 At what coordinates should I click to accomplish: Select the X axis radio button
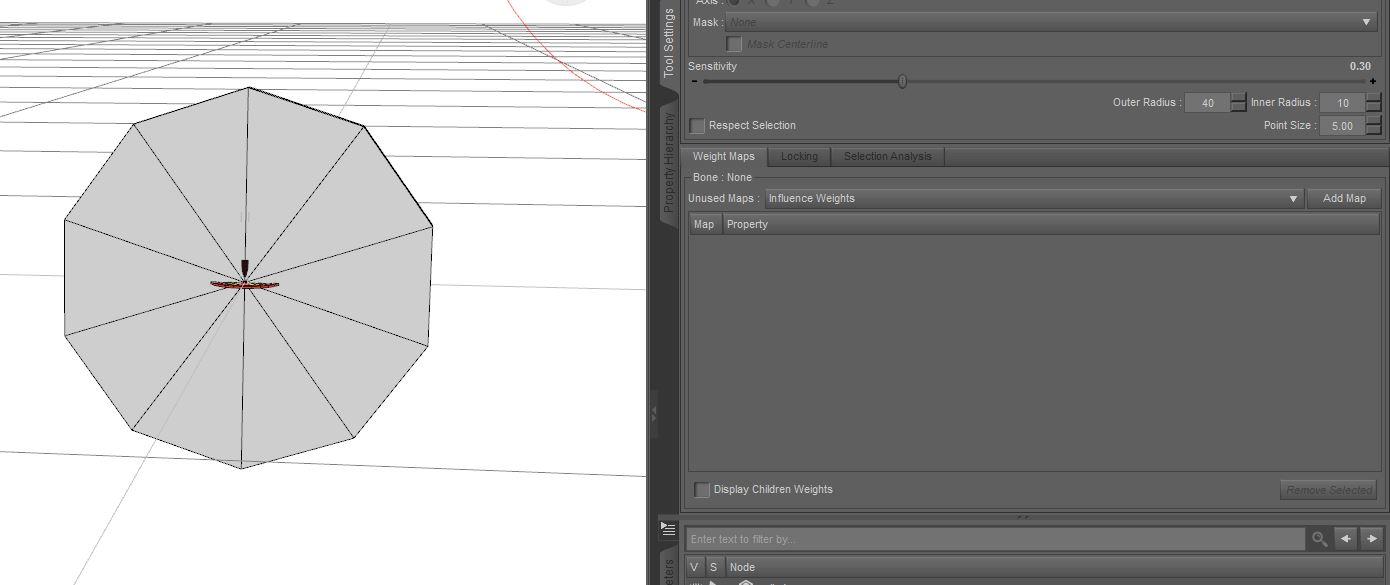coord(736,2)
